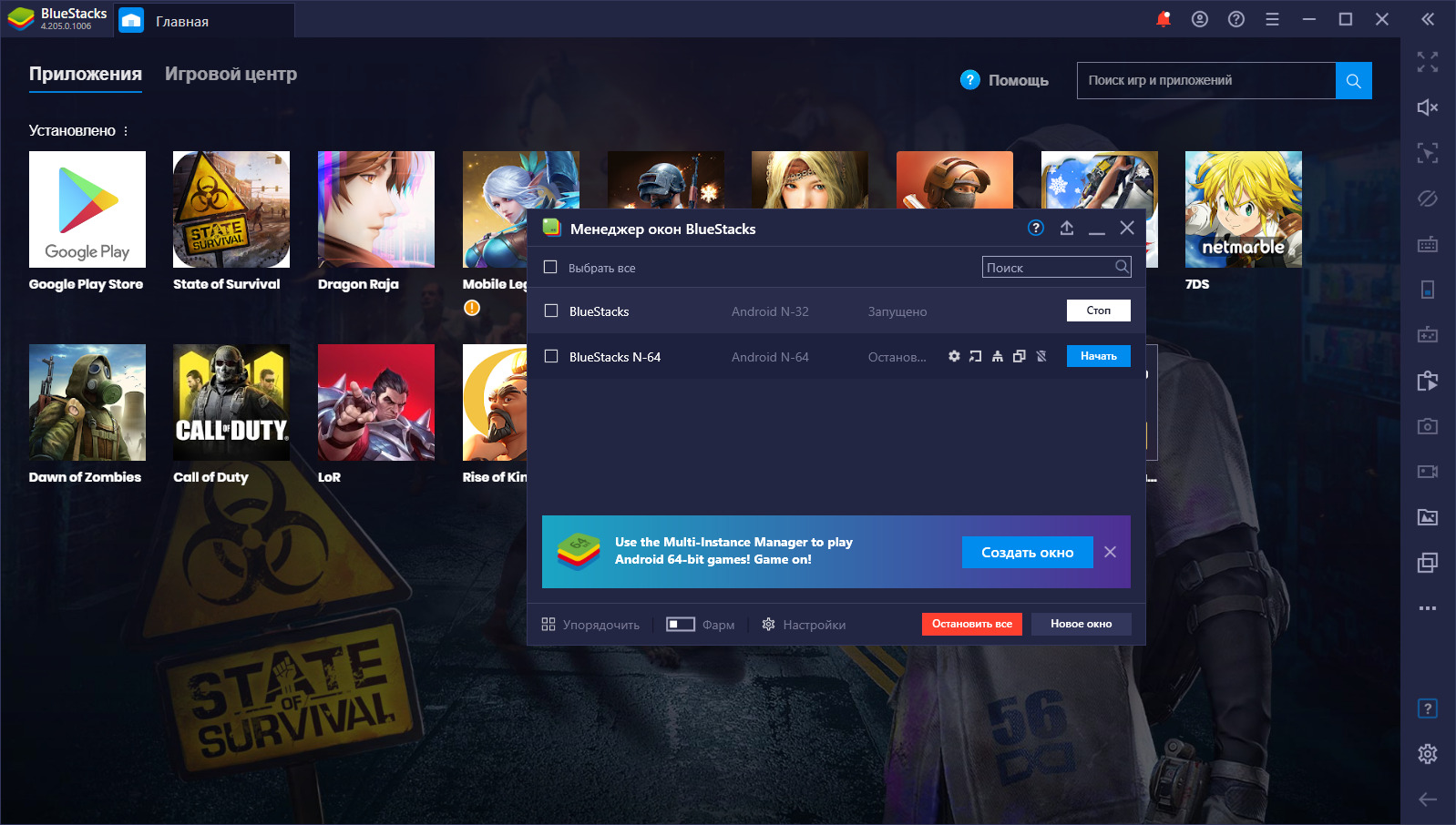Open the user account profile icon
1456x825 pixels.
tap(1200, 19)
